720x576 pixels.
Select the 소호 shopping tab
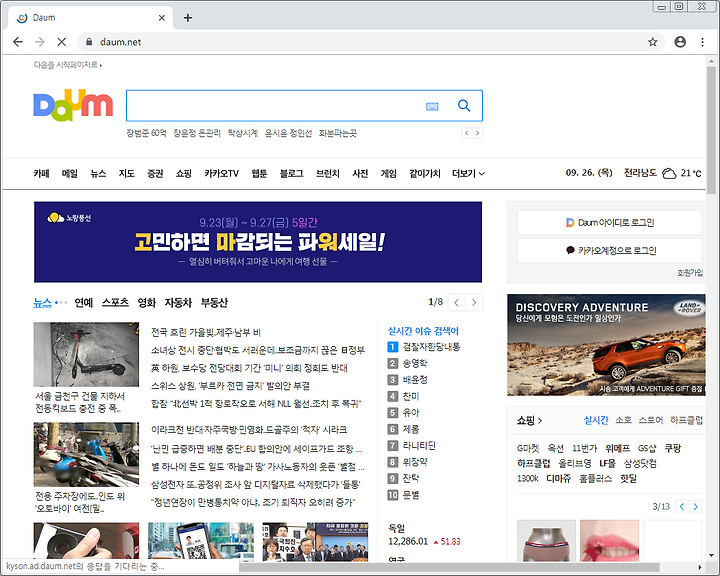coord(623,420)
